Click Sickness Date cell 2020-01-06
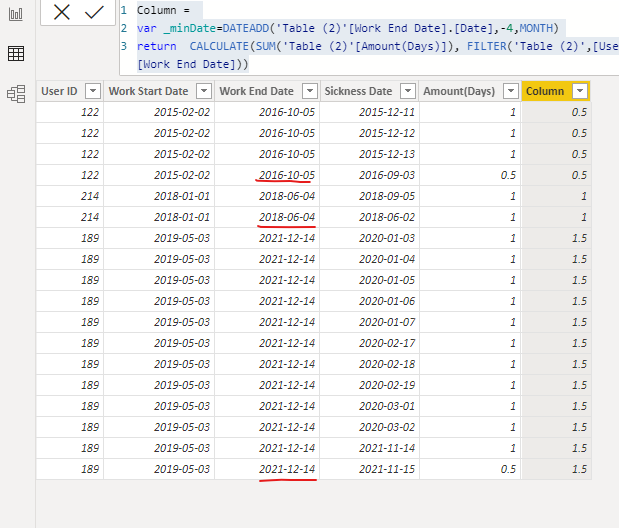 pos(370,301)
